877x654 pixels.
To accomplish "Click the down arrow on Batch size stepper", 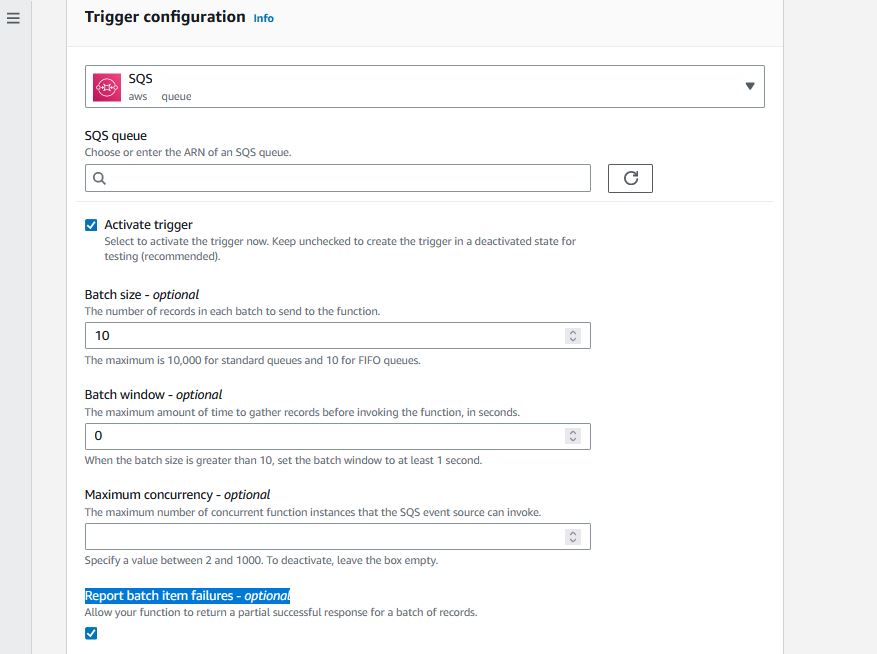I will point(572,340).
